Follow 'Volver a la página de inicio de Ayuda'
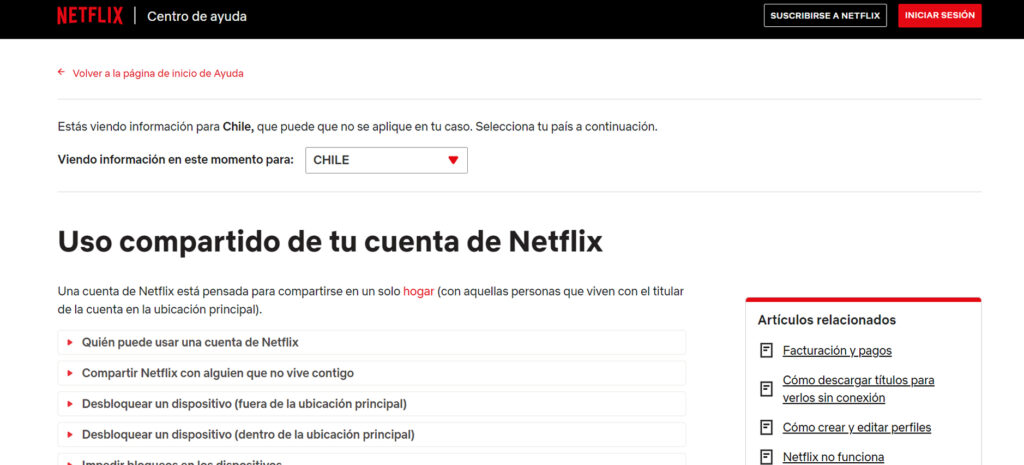Image resolution: width=1024 pixels, height=465 pixels. 158,73
